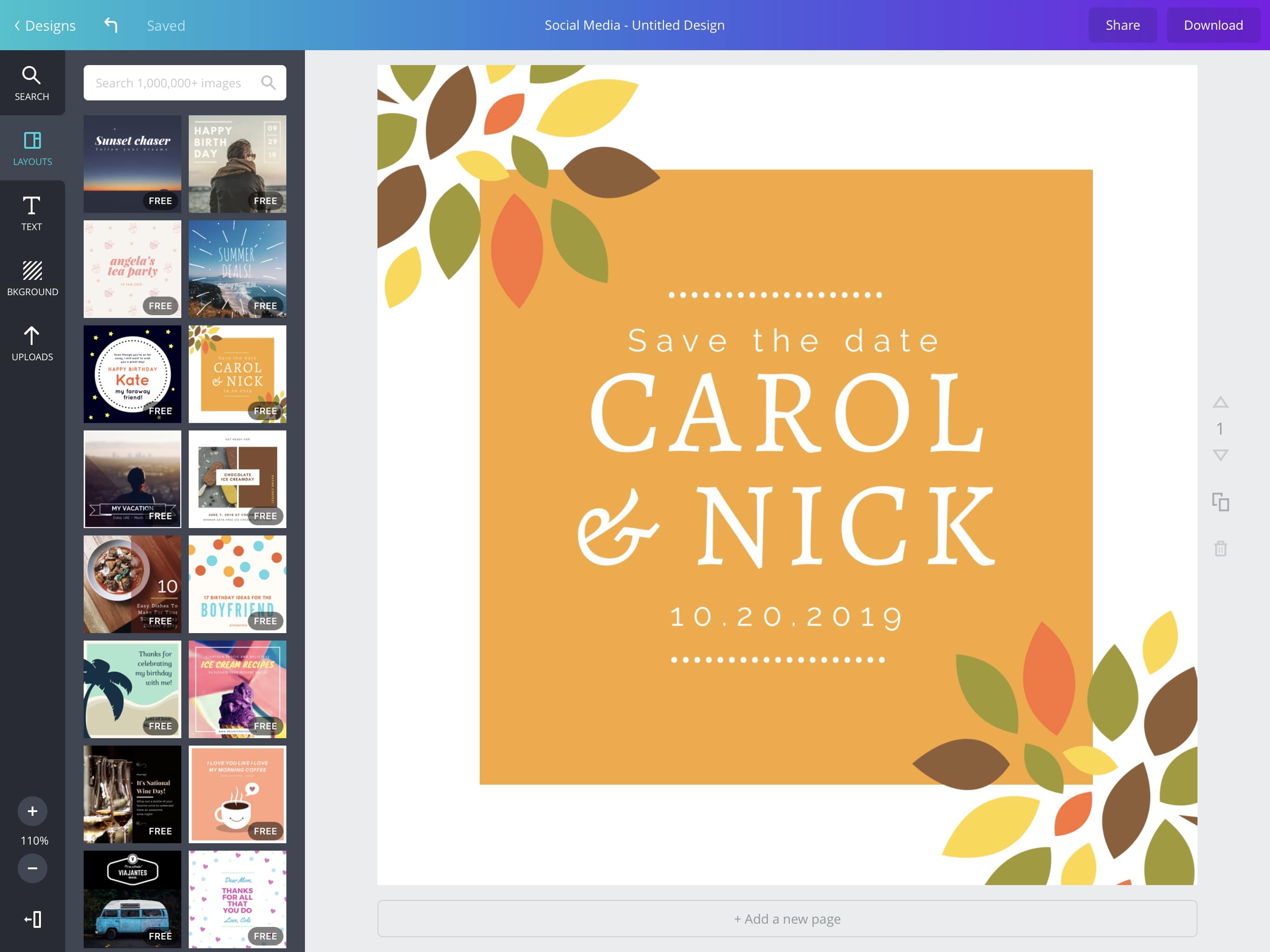Image resolution: width=1270 pixels, height=952 pixels.
Task: Switch to the Layouts tab
Action: coord(32,148)
